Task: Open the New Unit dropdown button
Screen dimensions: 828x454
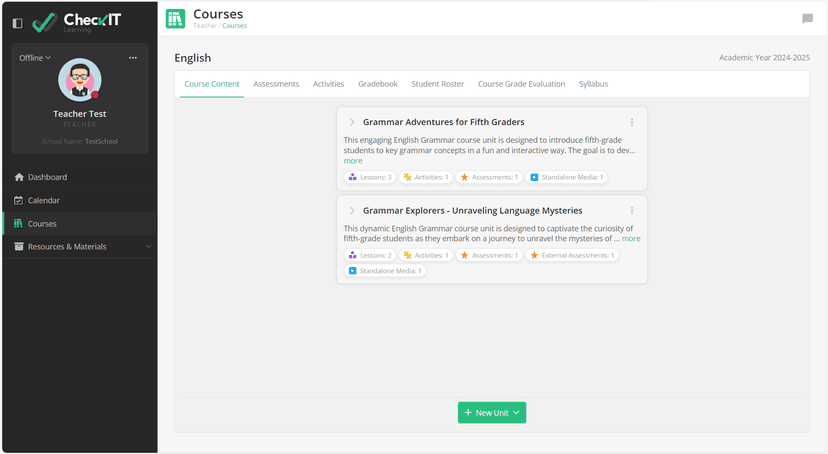Action: 492,413
